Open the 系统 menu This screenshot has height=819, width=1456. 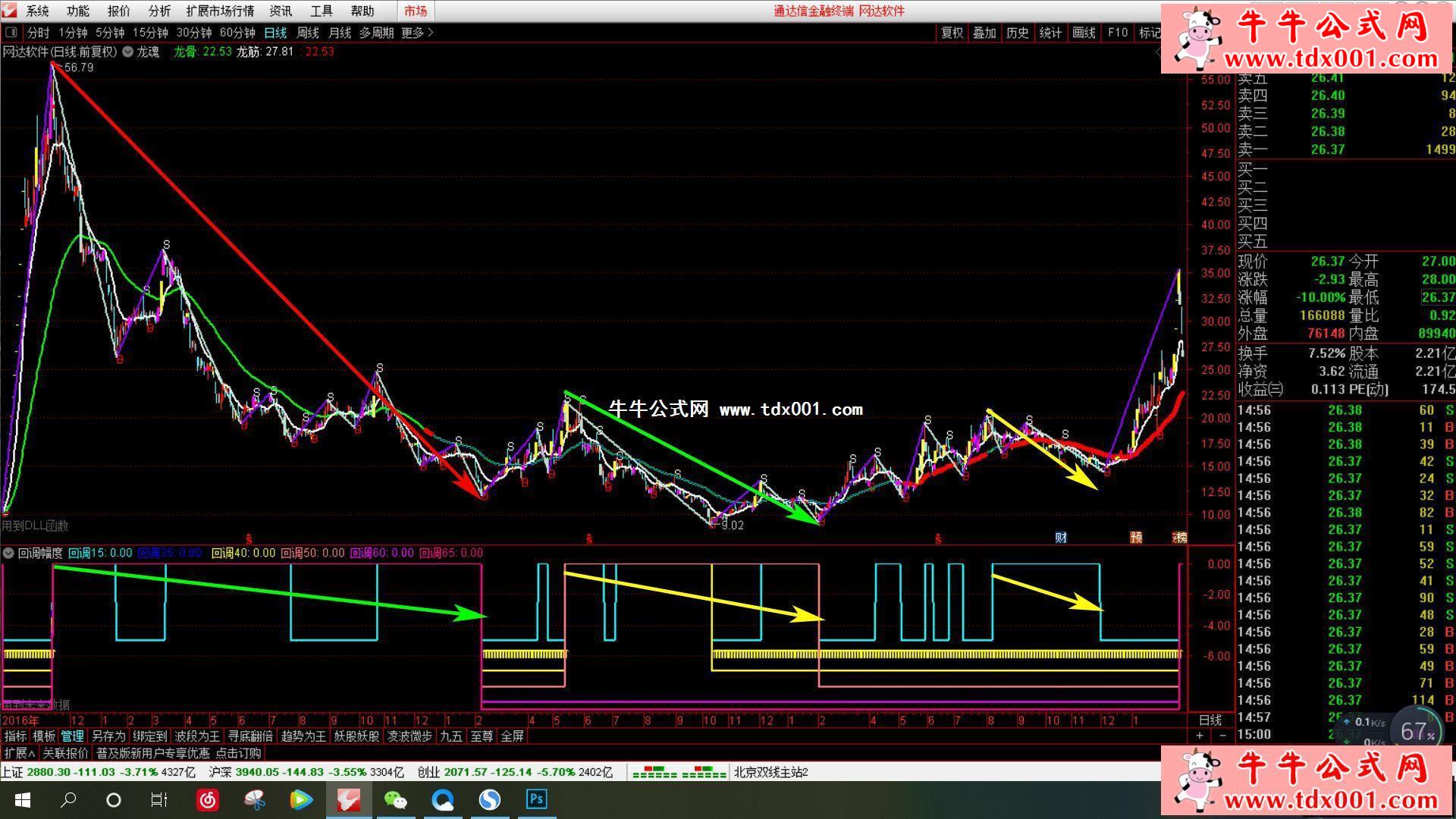(37, 11)
